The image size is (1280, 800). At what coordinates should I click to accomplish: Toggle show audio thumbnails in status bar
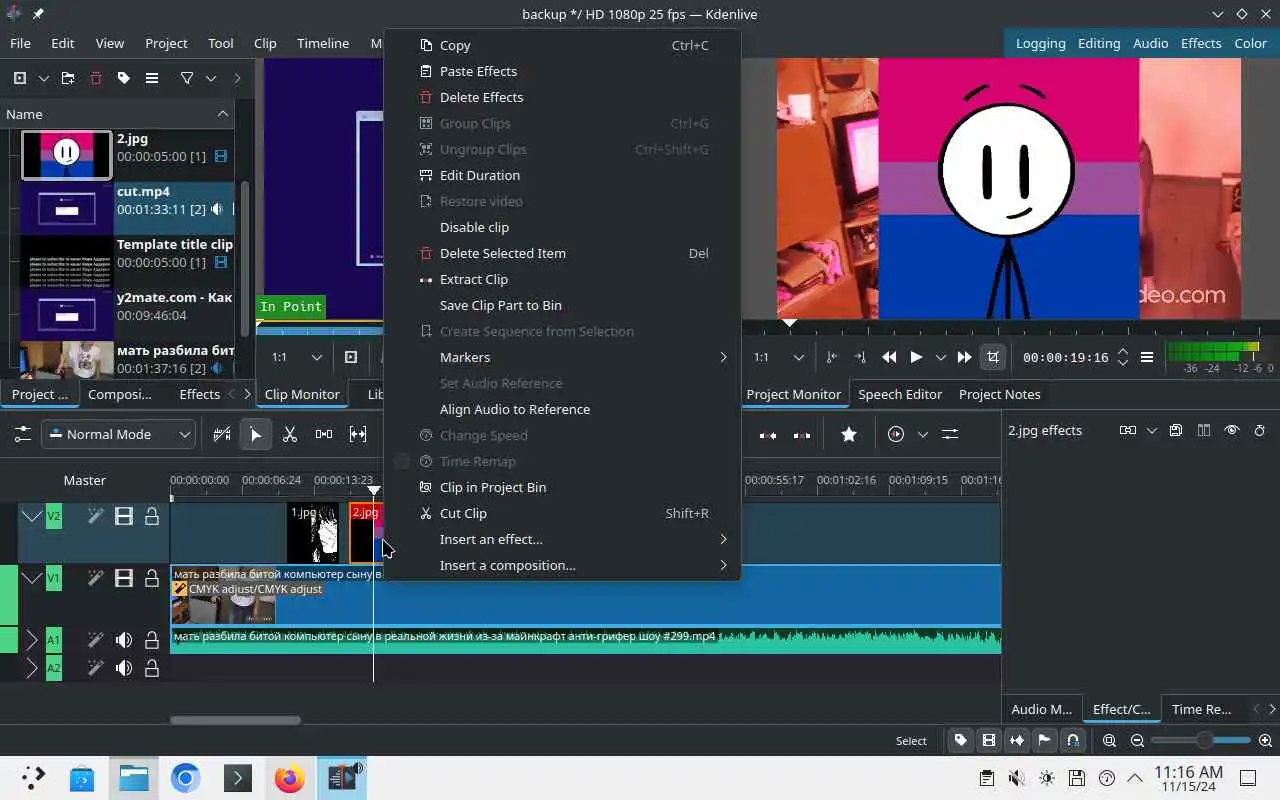pos(1017,740)
